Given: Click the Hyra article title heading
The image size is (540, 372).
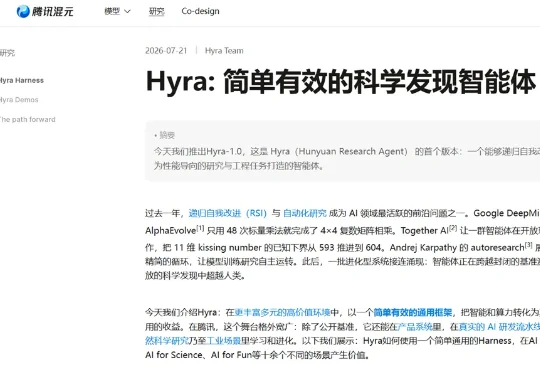Looking at the screenshot, I should point(341,82).
